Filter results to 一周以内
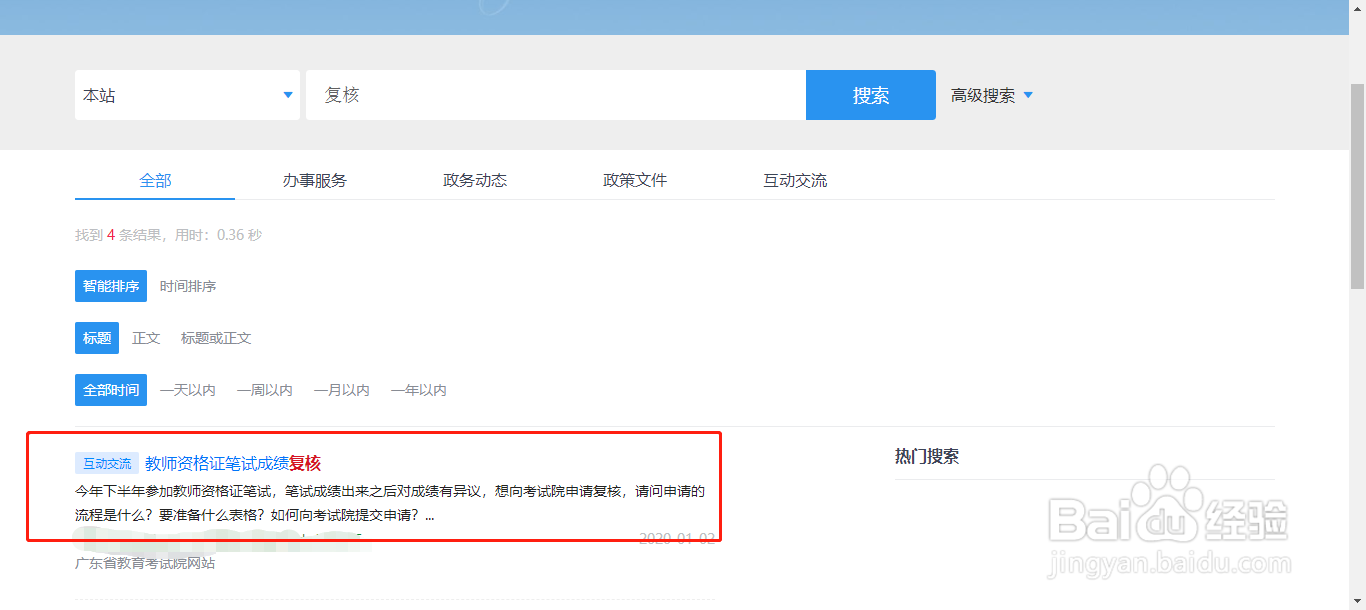 [x=264, y=390]
